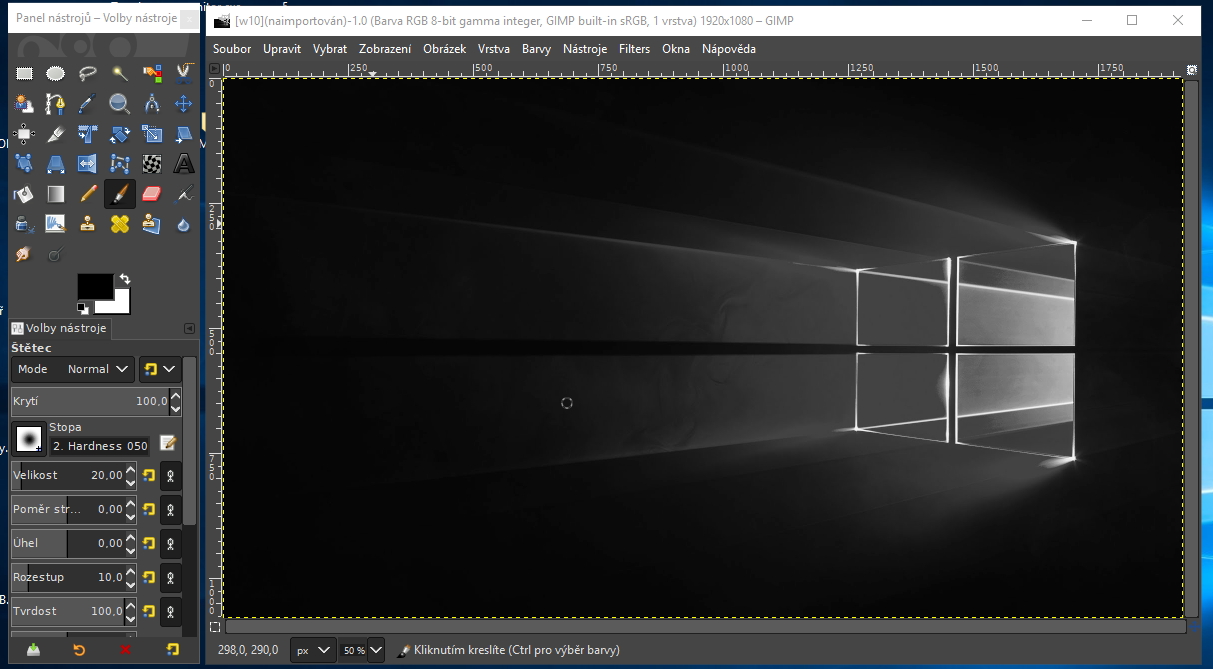The image size is (1213, 669).
Task: Select the Scissors Select tool
Action: click(x=184, y=73)
